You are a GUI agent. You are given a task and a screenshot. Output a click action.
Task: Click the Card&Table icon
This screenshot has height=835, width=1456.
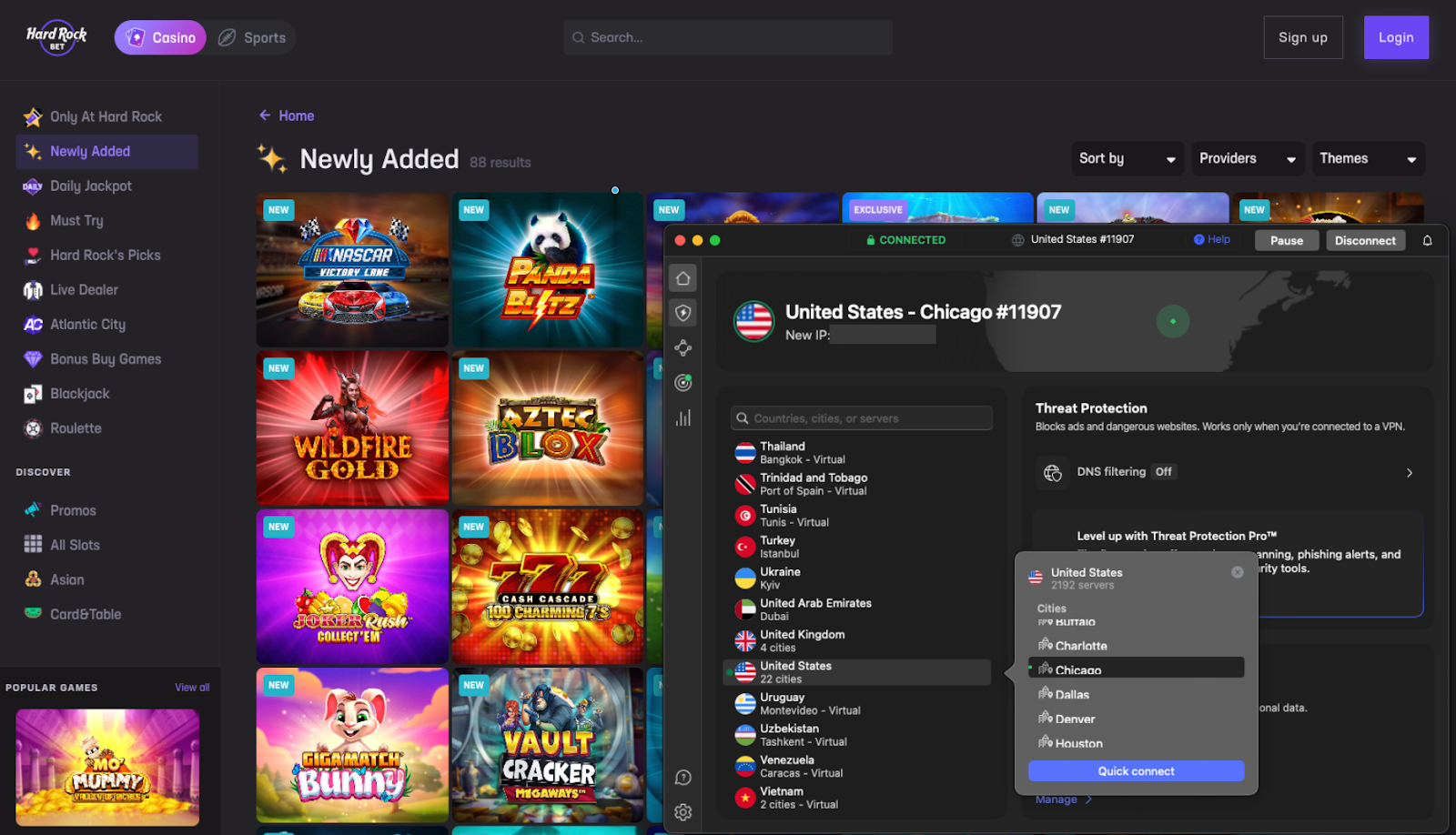(x=33, y=613)
